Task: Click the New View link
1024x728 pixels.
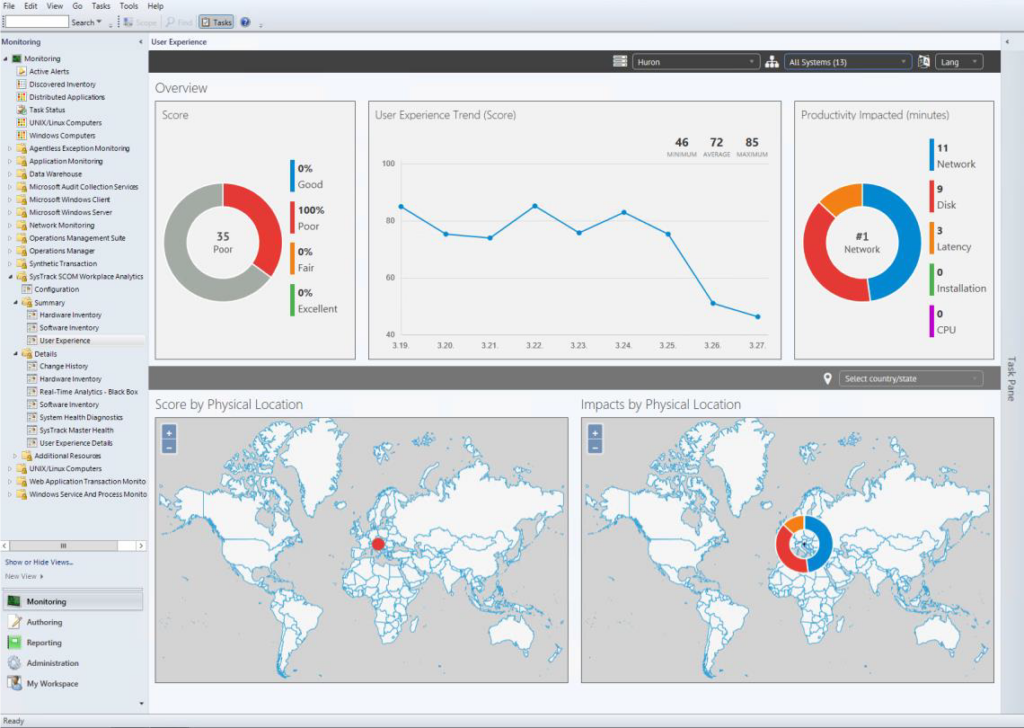Action: [x=24, y=577]
